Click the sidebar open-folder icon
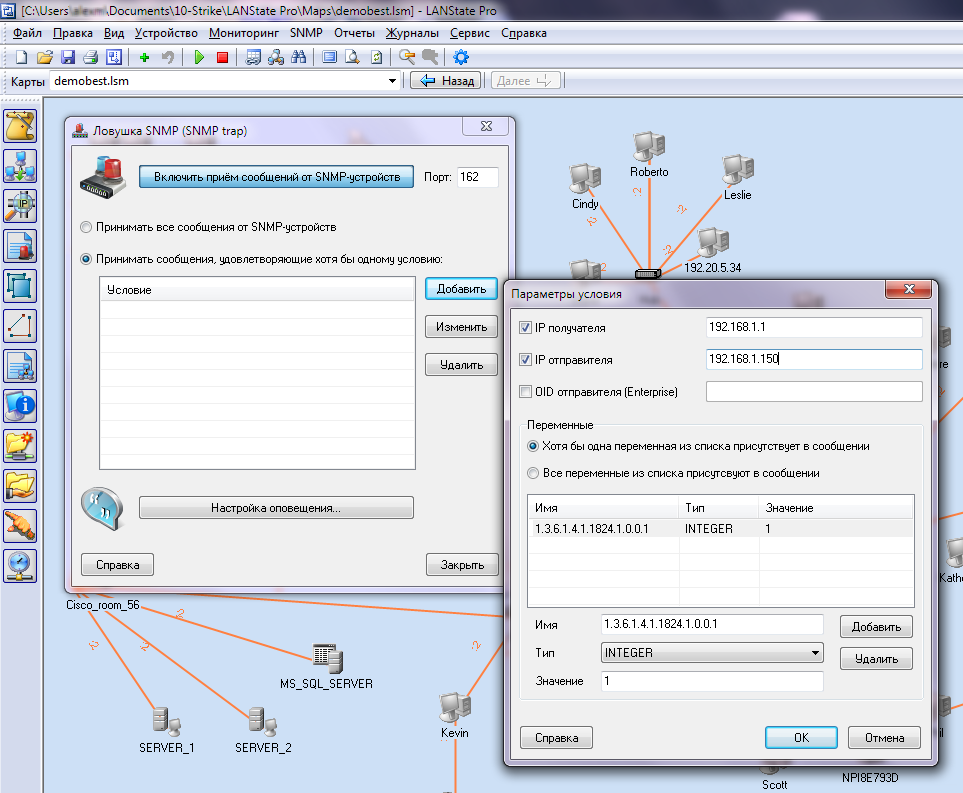 (20, 485)
